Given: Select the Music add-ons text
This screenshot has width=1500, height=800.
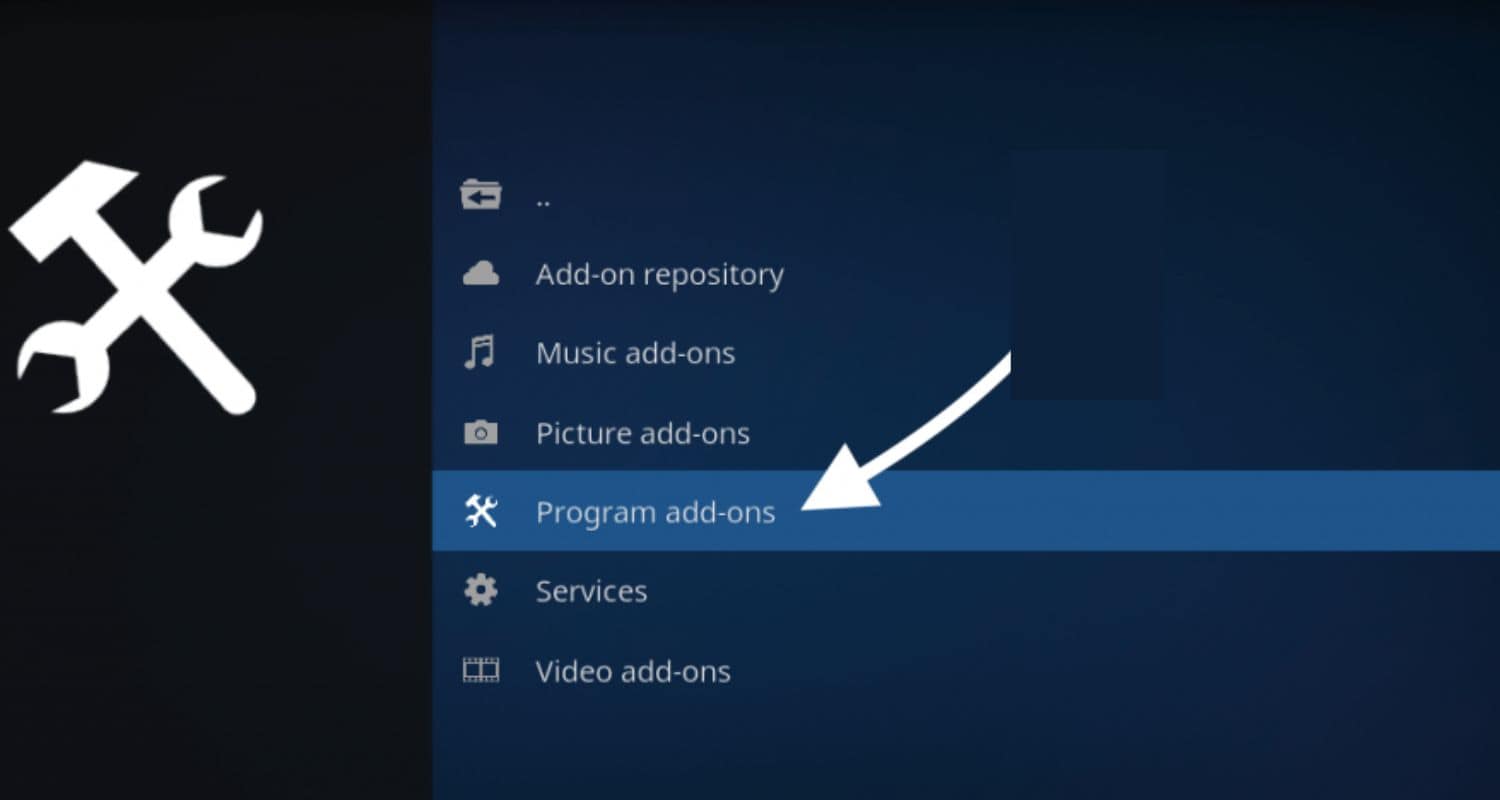Looking at the screenshot, I should 636,353.
